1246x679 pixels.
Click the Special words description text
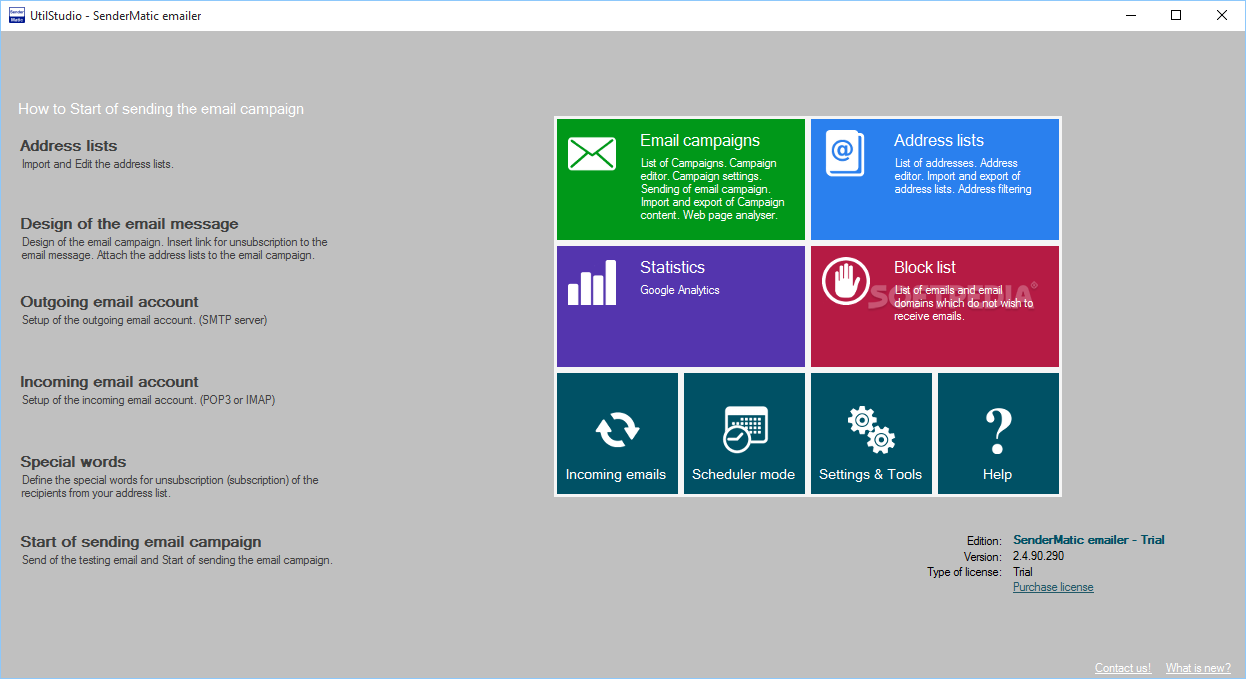tap(170, 487)
